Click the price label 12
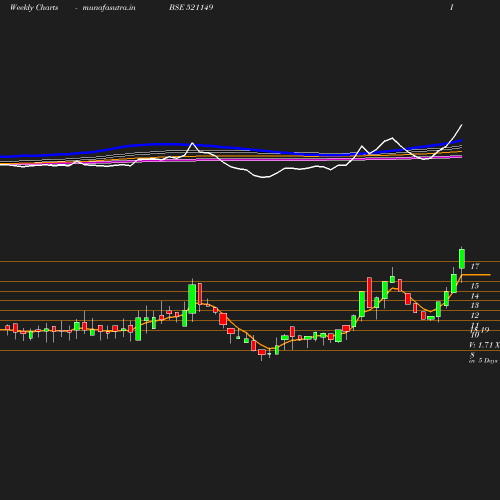This screenshot has width=500, height=500. [475, 315]
